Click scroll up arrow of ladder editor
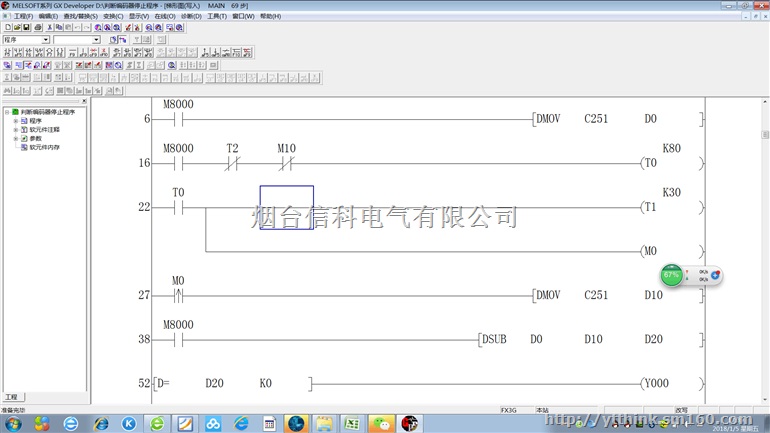The image size is (770, 433). (765, 102)
